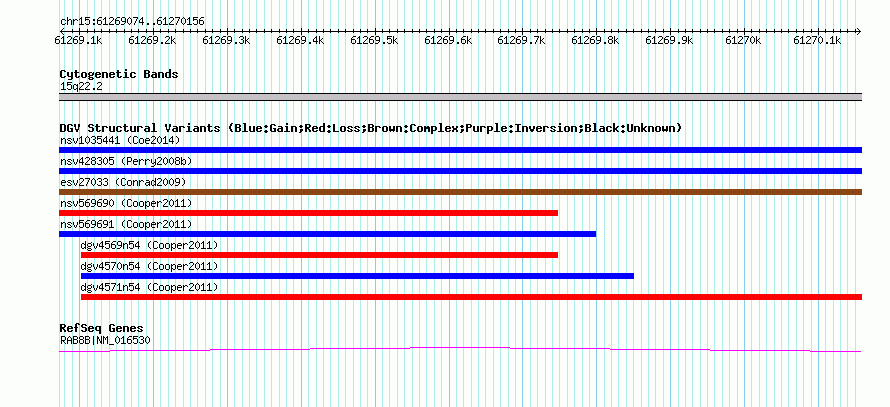Select the red bar under dgv4571n54
Viewport: 890px width, 407px height.
pyautogui.click(x=472, y=297)
